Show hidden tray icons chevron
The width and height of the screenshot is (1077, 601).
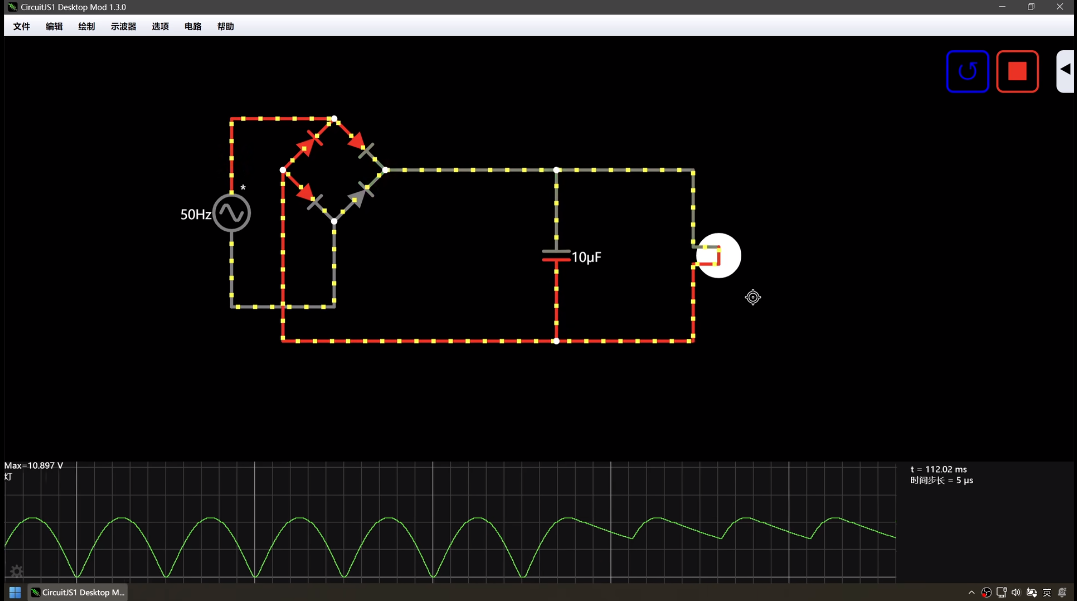[971, 593]
